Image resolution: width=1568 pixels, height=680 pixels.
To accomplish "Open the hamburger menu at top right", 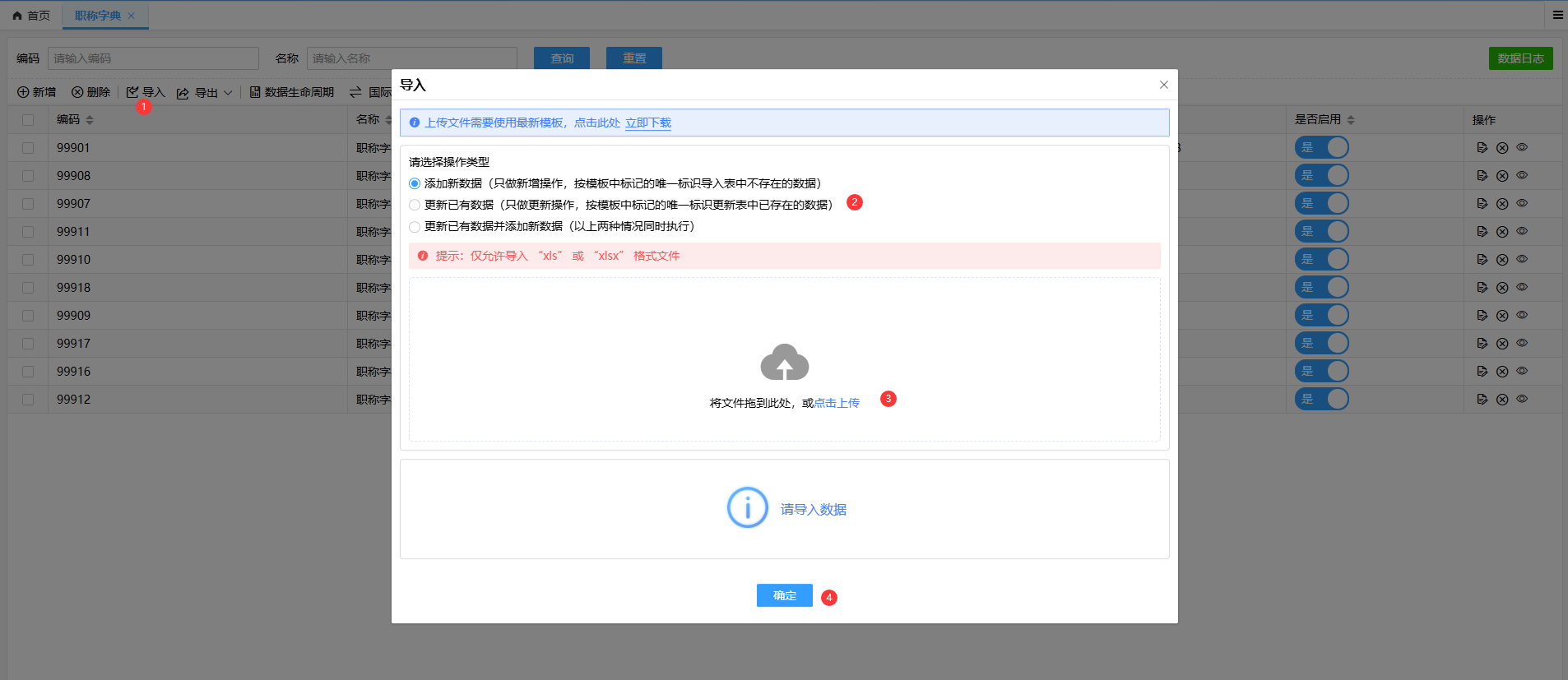I will [x=1558, y=15].
